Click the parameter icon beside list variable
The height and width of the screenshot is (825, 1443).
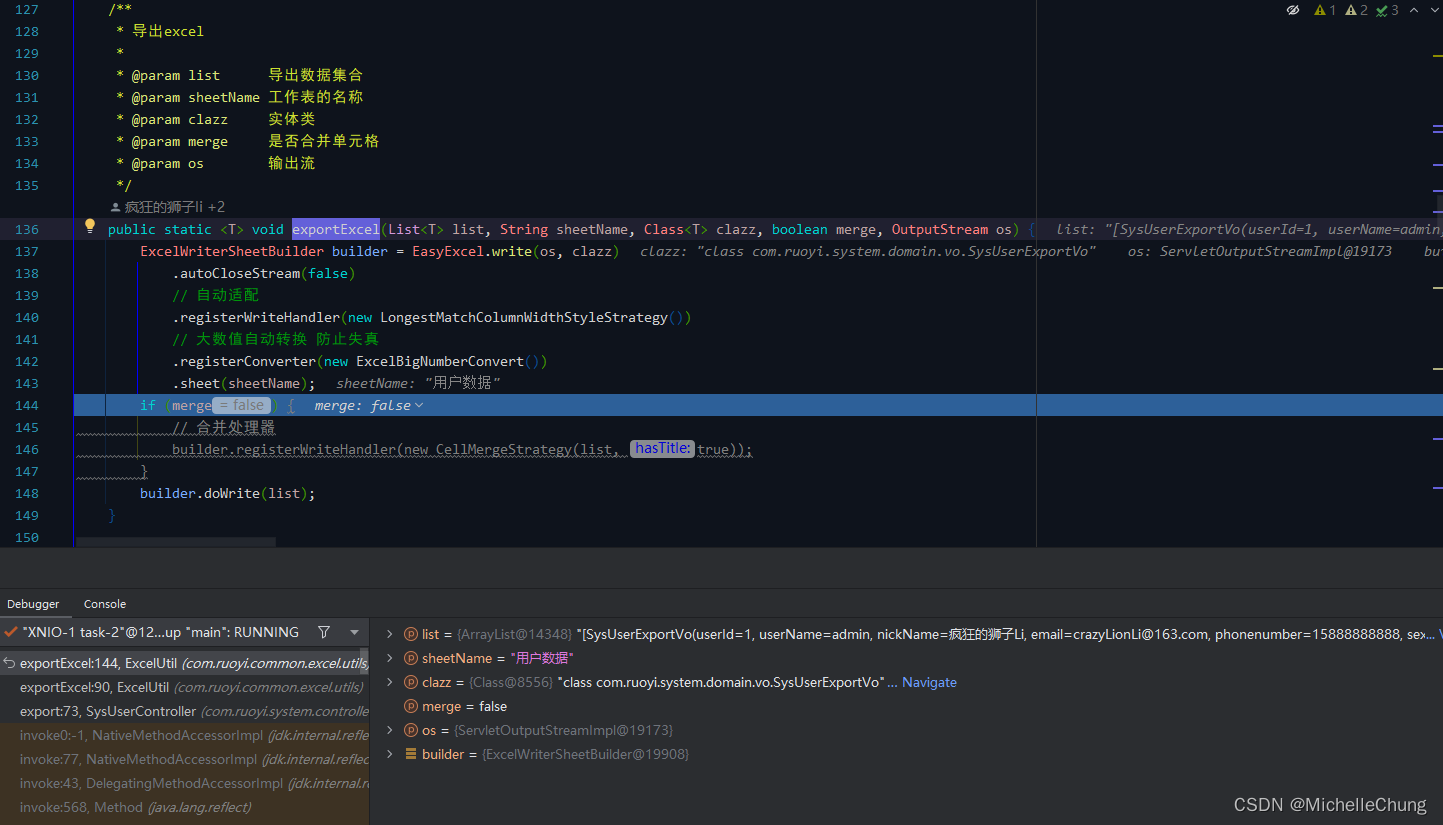click(410, 634)
